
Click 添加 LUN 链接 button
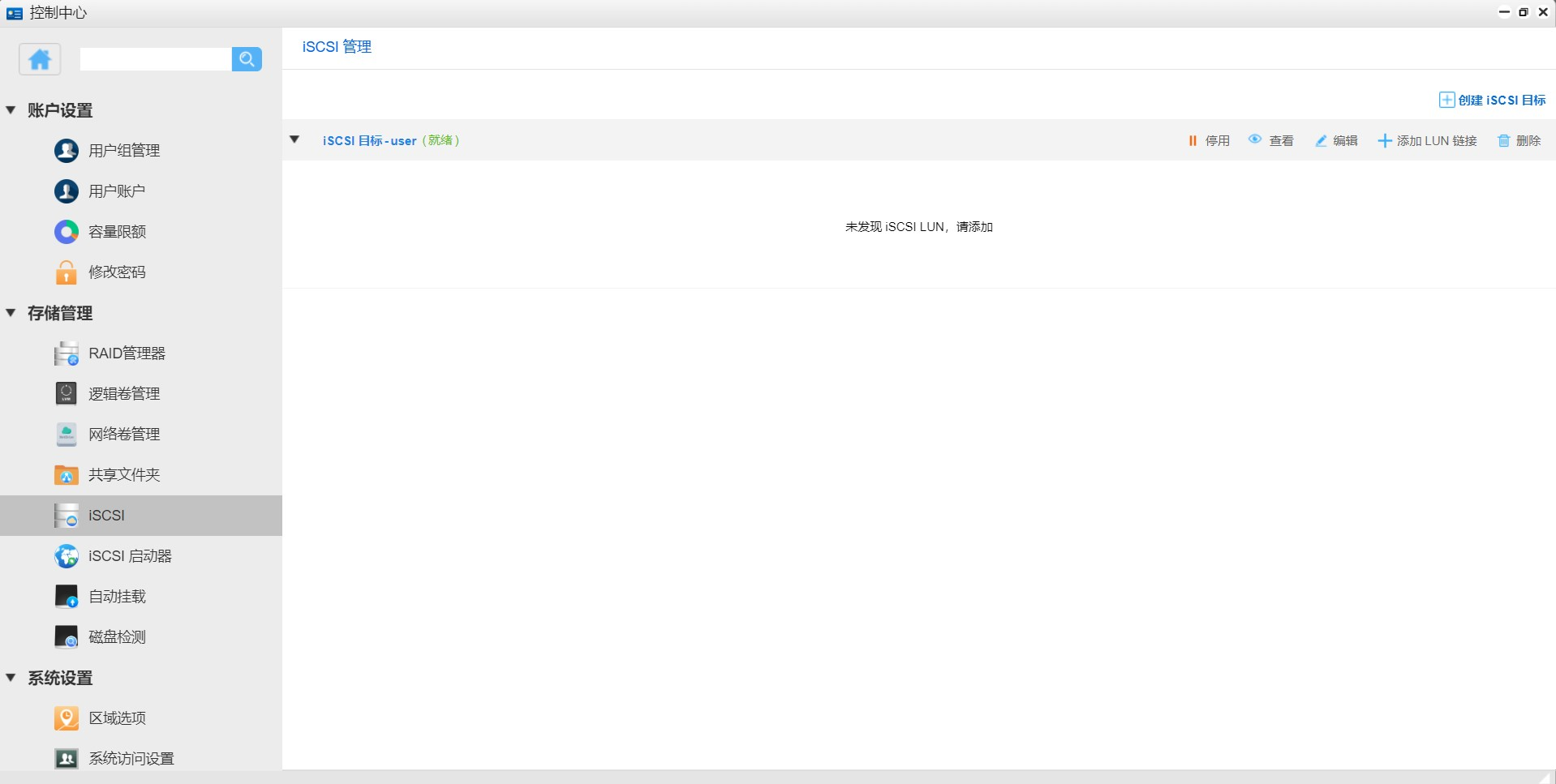(1427, 141)
